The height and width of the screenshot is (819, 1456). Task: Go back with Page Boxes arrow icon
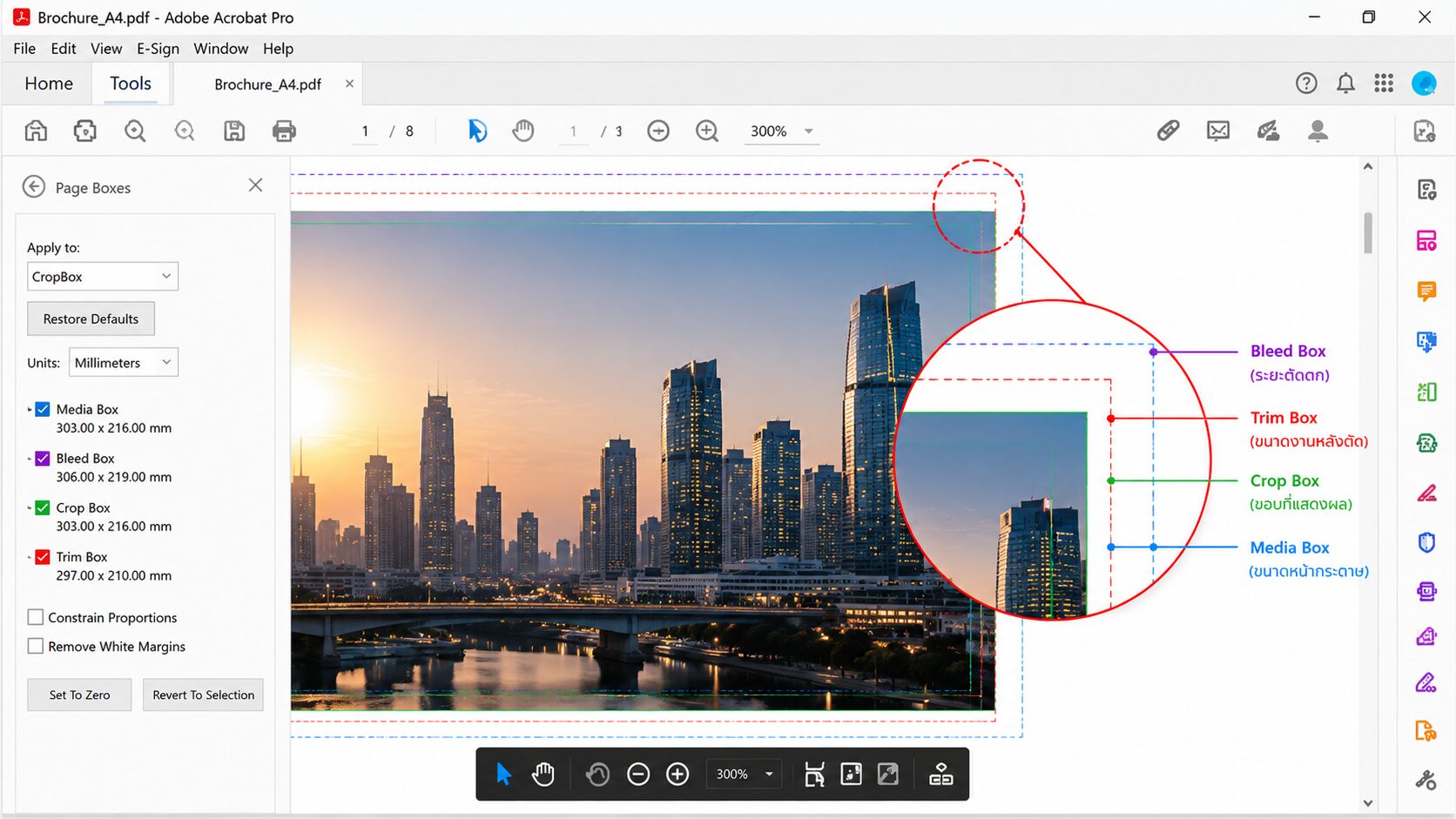pyautogui.click(x=34, y=186)
